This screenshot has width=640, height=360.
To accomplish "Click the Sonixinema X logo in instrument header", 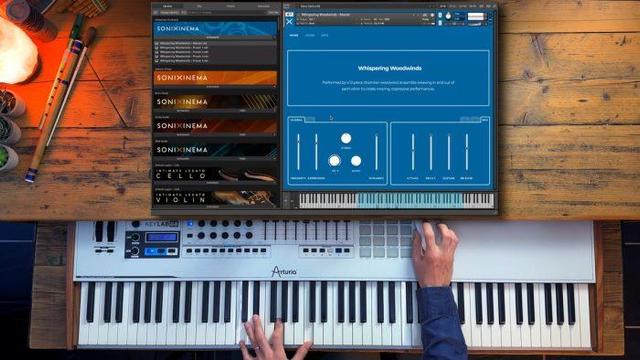I will (289, 22).
